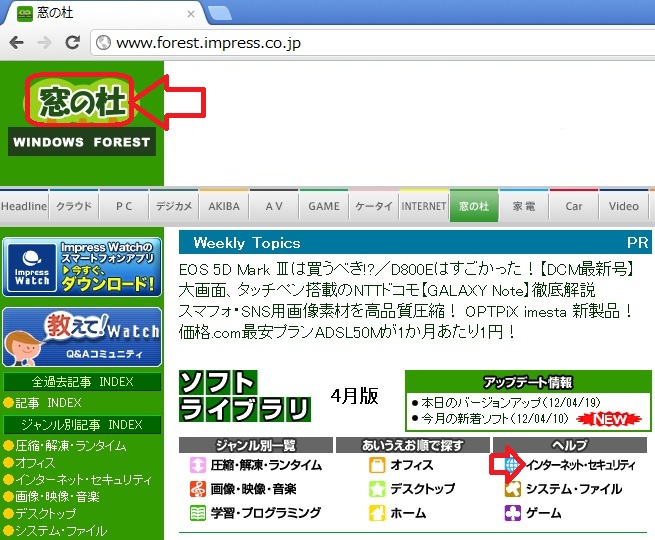Image resolution: width=655 pixels, height=540 pixels.
Task: Open the Car navigation tab
Action: click(x=574, y=206)
